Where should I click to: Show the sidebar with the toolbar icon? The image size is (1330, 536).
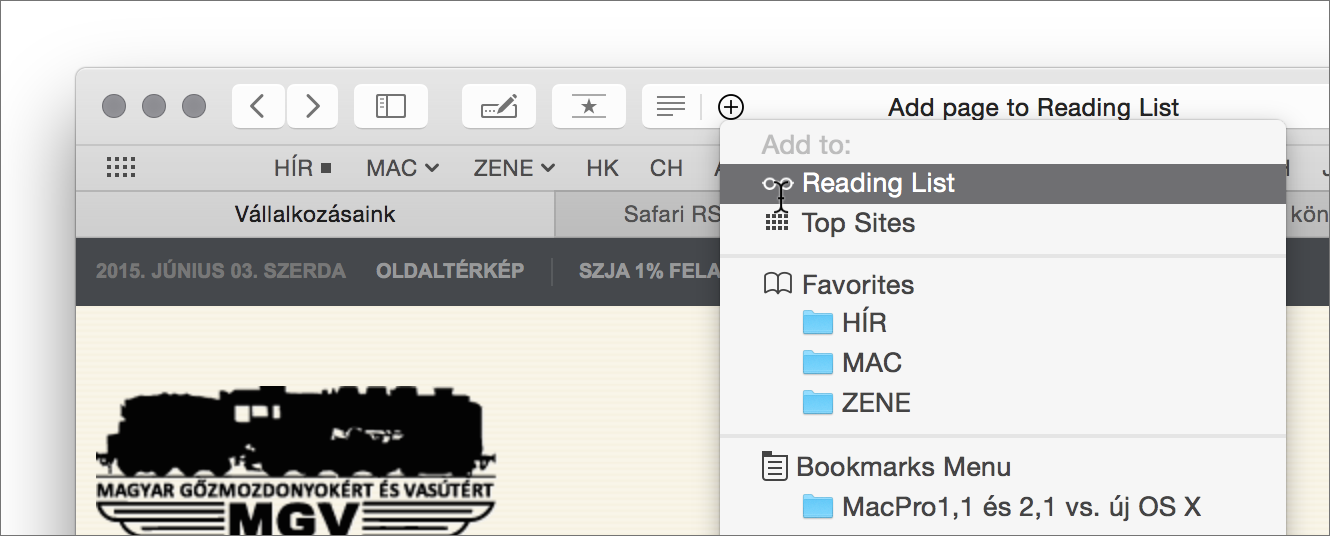[x=391, y=106]
